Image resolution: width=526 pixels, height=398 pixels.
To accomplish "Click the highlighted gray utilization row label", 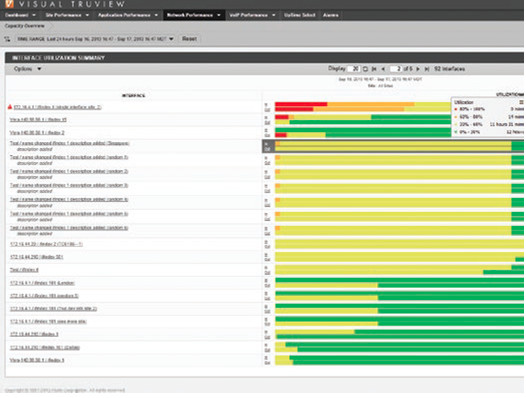I will click(267, 146).
